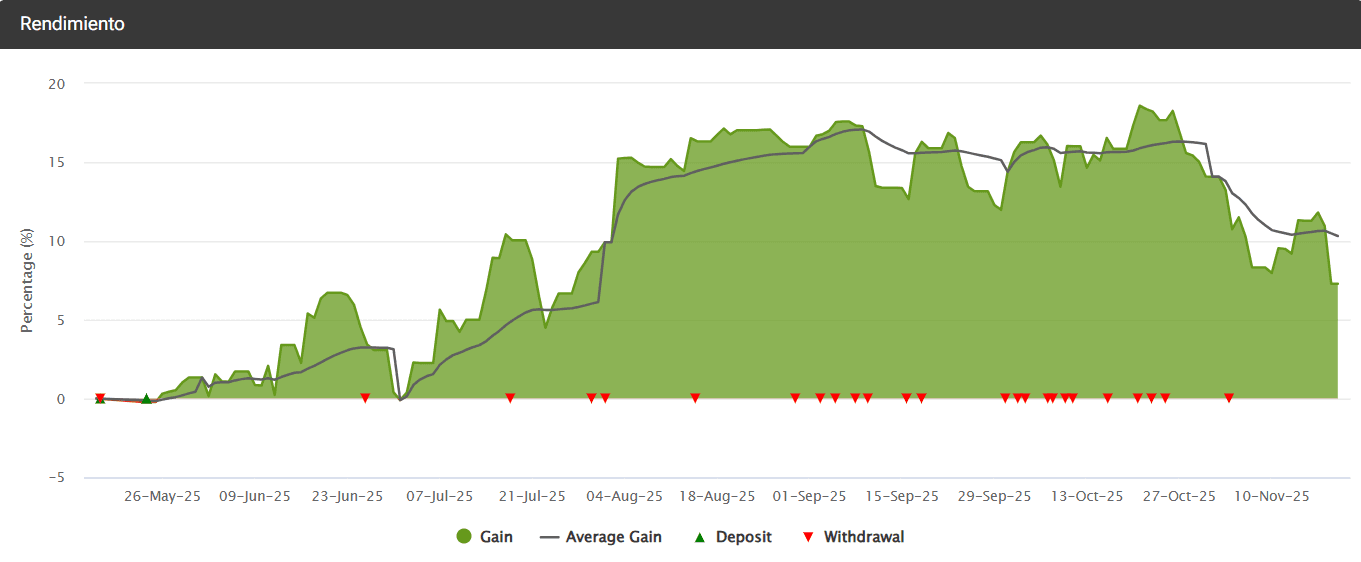Click the red Withdrawal triangle legend icon

808,537
